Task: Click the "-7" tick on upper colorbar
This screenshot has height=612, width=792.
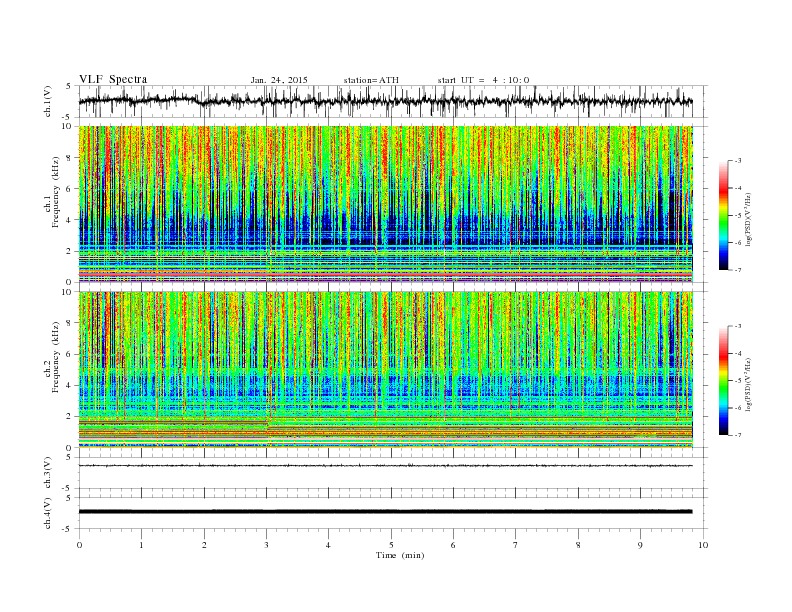Action: 738,270
